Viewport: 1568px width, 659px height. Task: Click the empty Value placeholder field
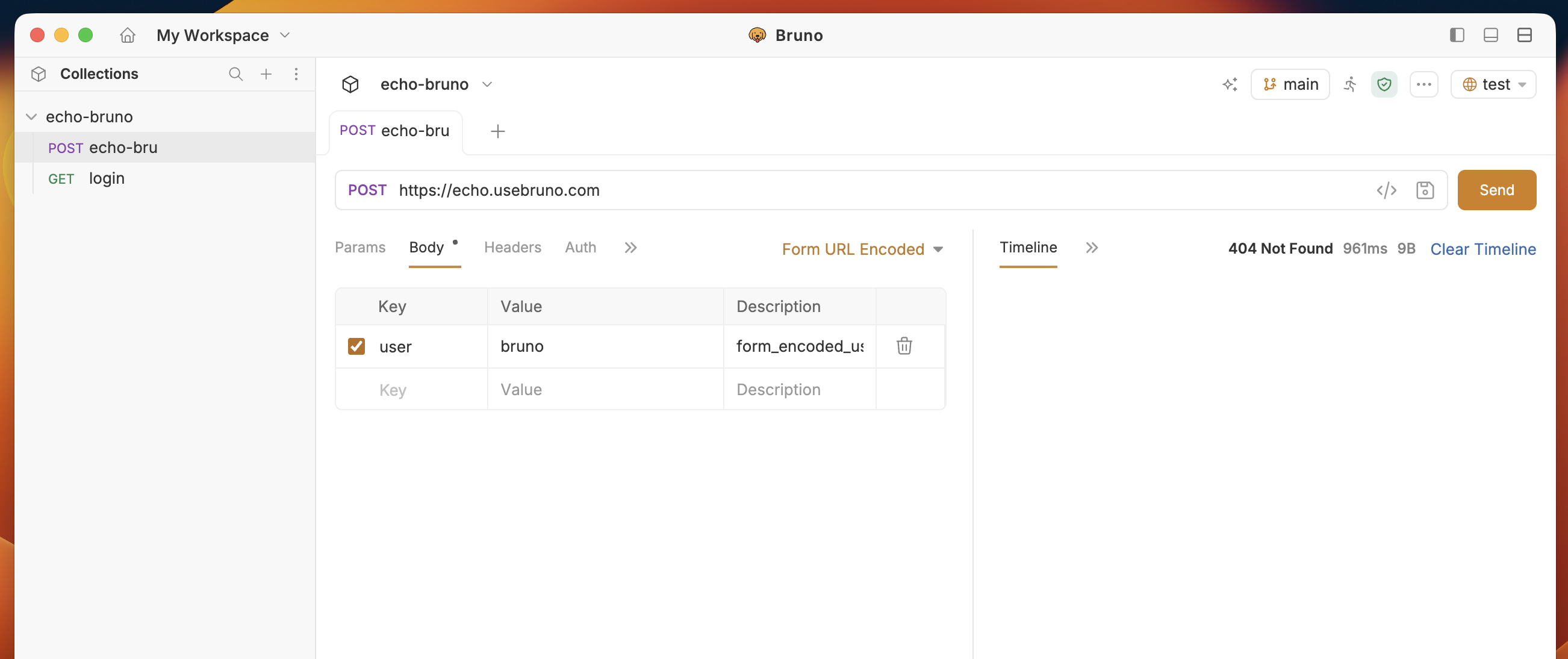606,389
